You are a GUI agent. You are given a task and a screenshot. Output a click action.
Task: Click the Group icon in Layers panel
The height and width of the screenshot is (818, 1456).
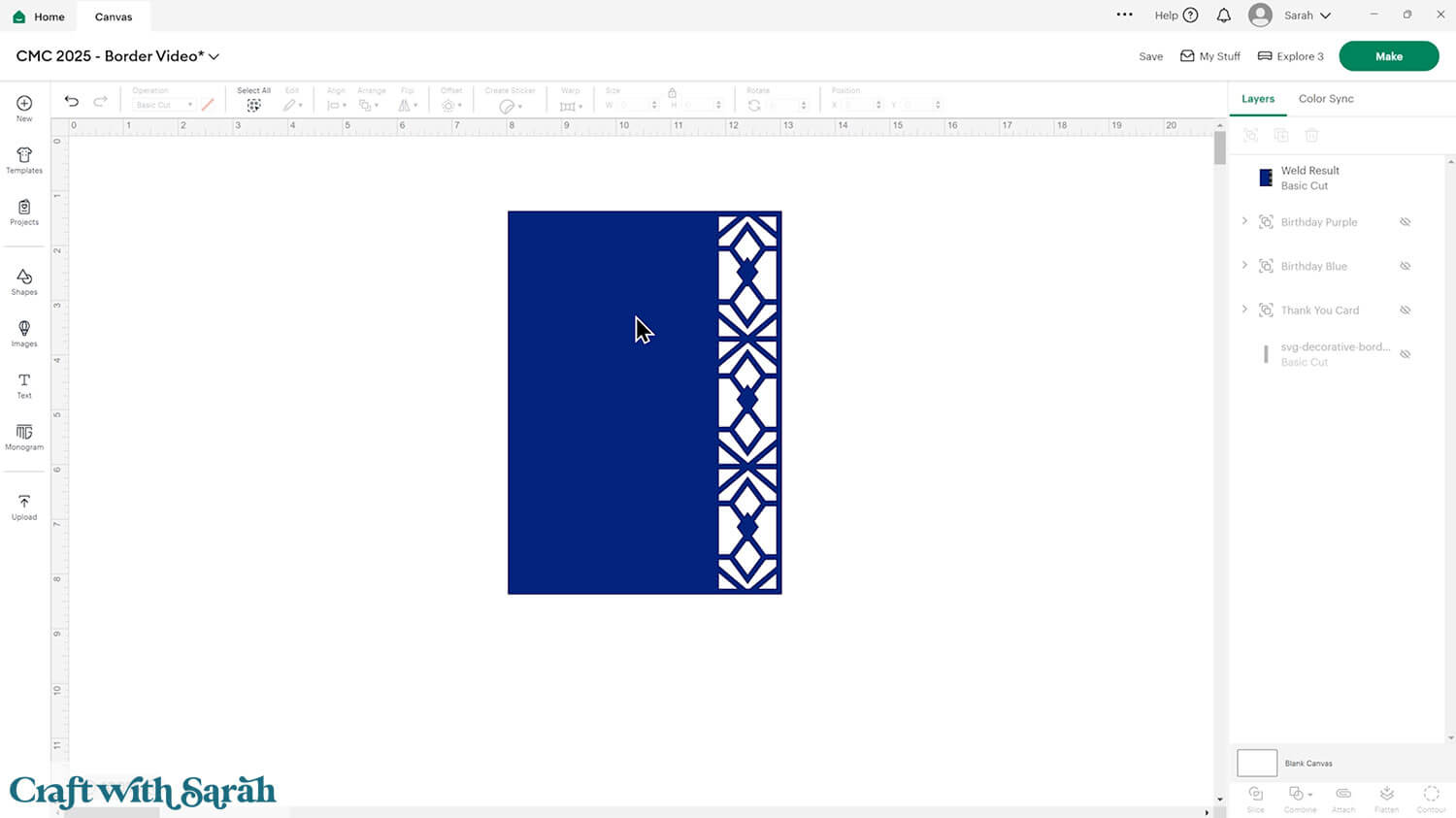[1251, 136]
